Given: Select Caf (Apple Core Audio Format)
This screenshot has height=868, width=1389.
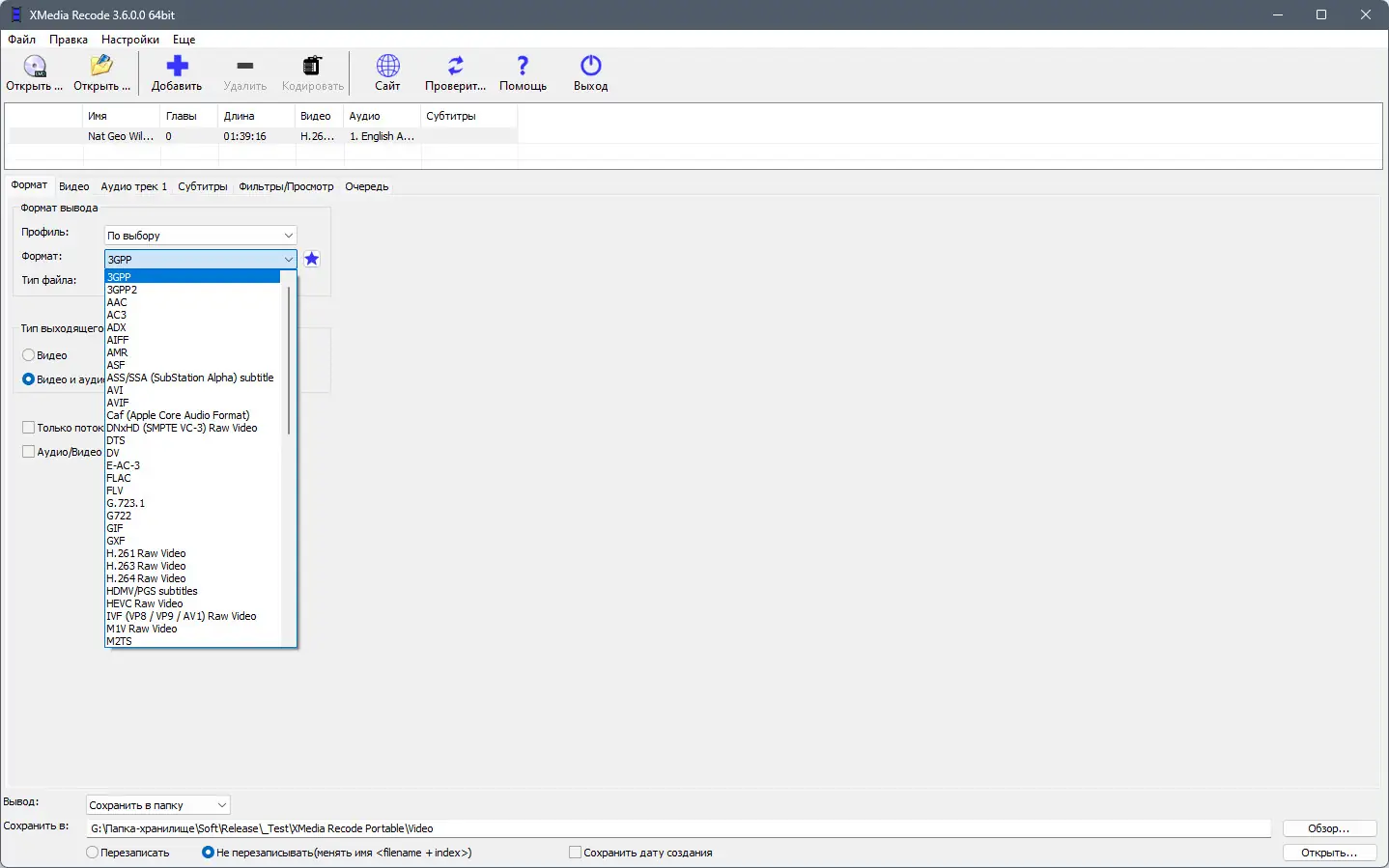Looking at the screenshot, I should coord(192,415).
